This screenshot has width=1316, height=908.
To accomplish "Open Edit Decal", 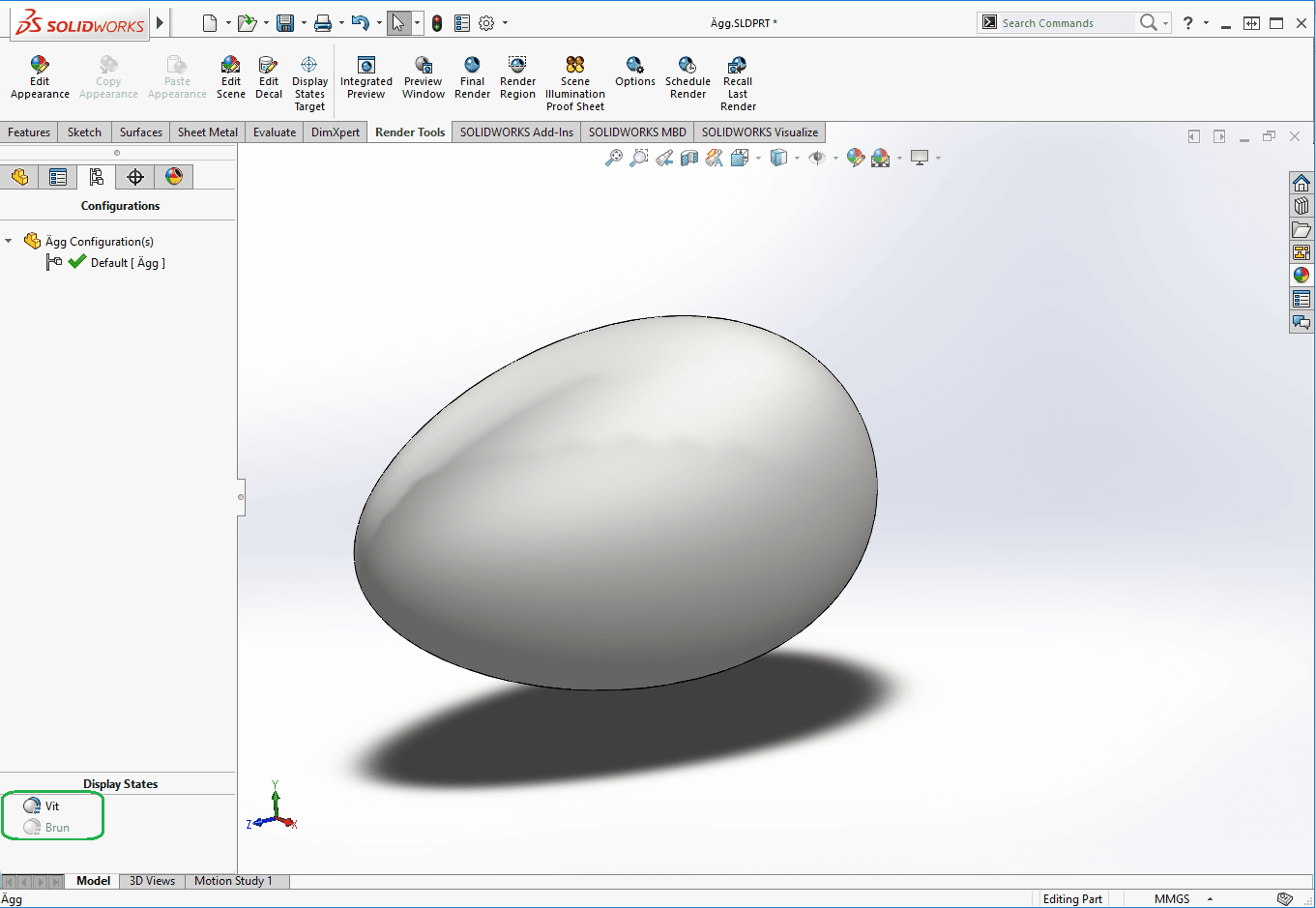I will tap(269, 76).
